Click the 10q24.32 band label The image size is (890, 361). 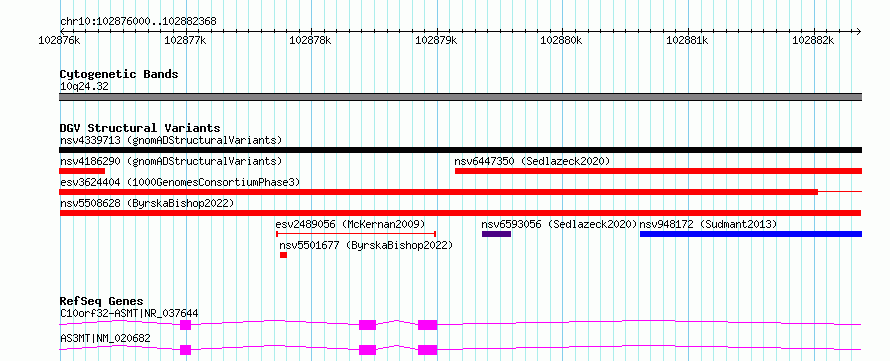[x=84, y=87]
